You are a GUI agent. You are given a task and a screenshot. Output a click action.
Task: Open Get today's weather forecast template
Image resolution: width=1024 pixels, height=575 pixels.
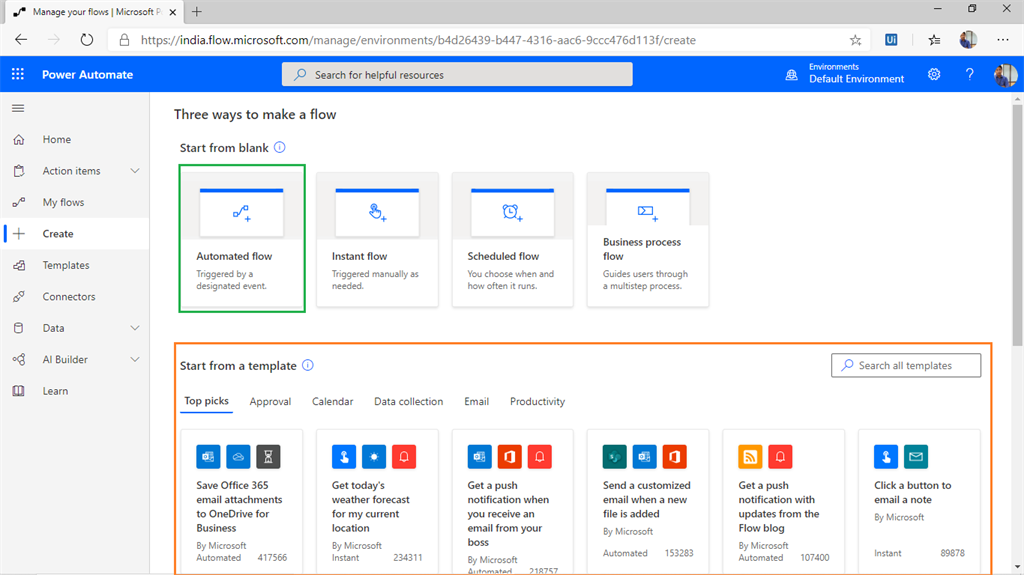pyautogui.click(x=377, y=501)
